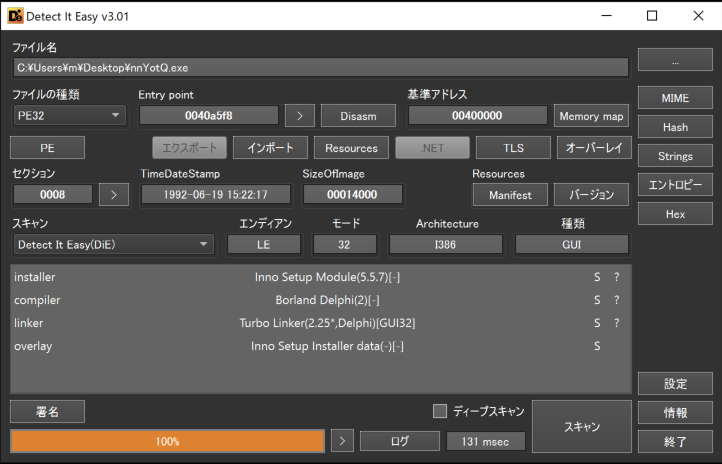This screenshot has height=464, width=722.
Task: Open the Memory map
Action: (591, 116)
